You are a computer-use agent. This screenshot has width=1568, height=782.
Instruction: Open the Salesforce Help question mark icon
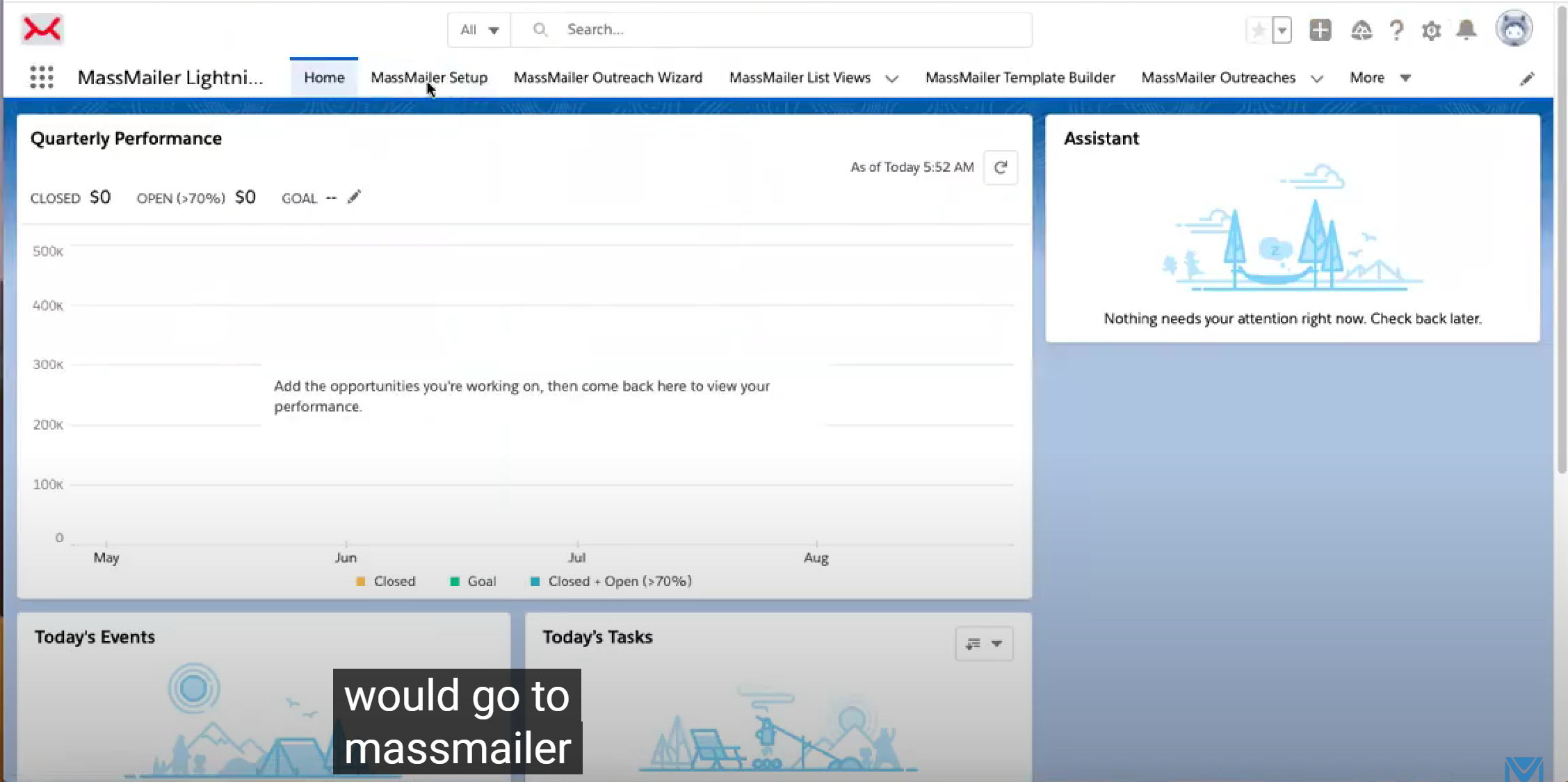tap(1396, 30)
